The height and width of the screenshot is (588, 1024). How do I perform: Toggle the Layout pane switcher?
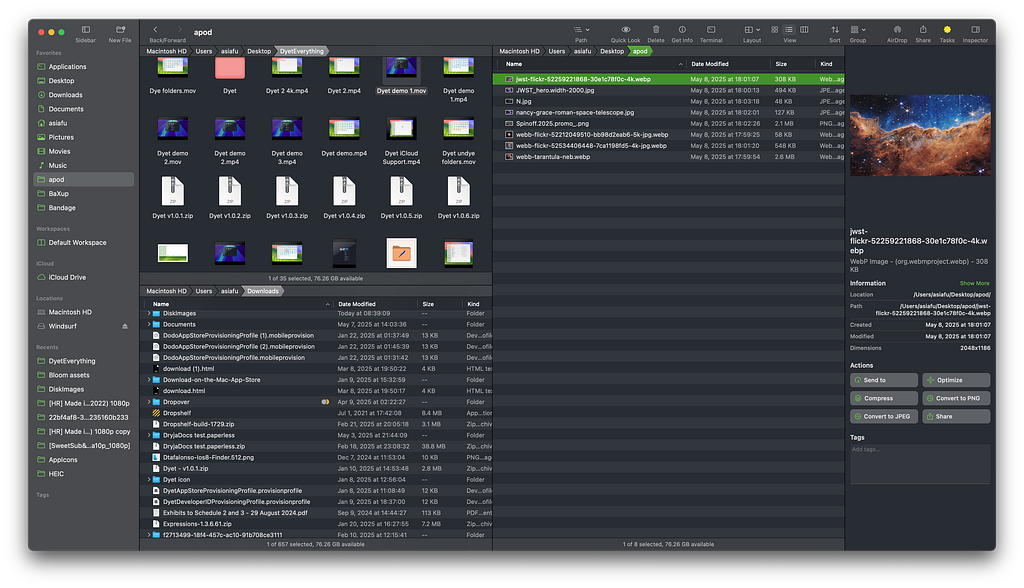point(752,30)
